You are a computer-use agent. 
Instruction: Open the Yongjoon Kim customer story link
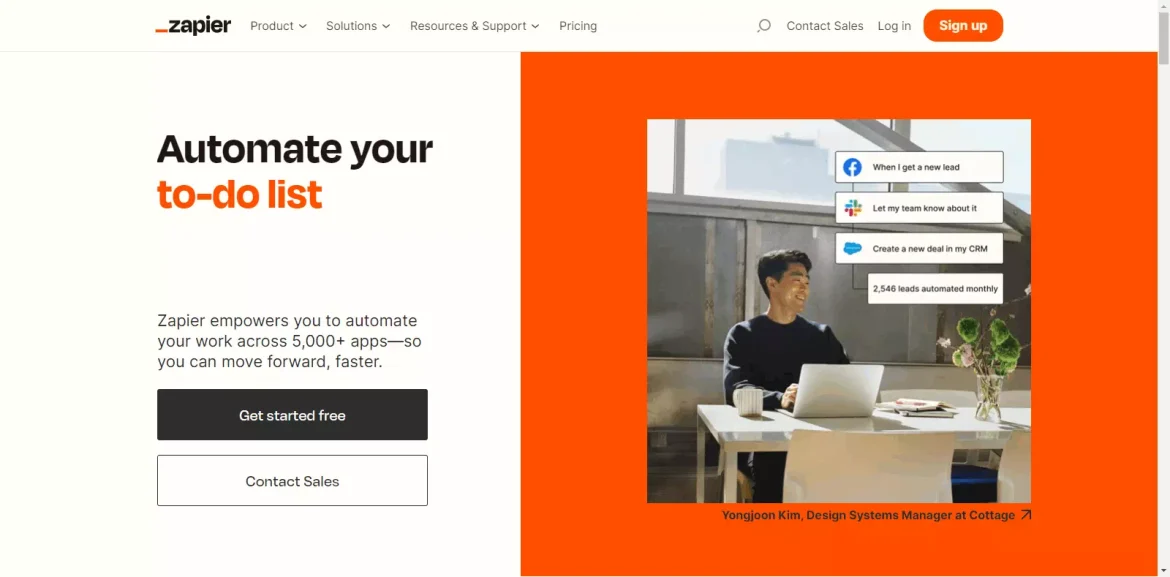[869, 515]
